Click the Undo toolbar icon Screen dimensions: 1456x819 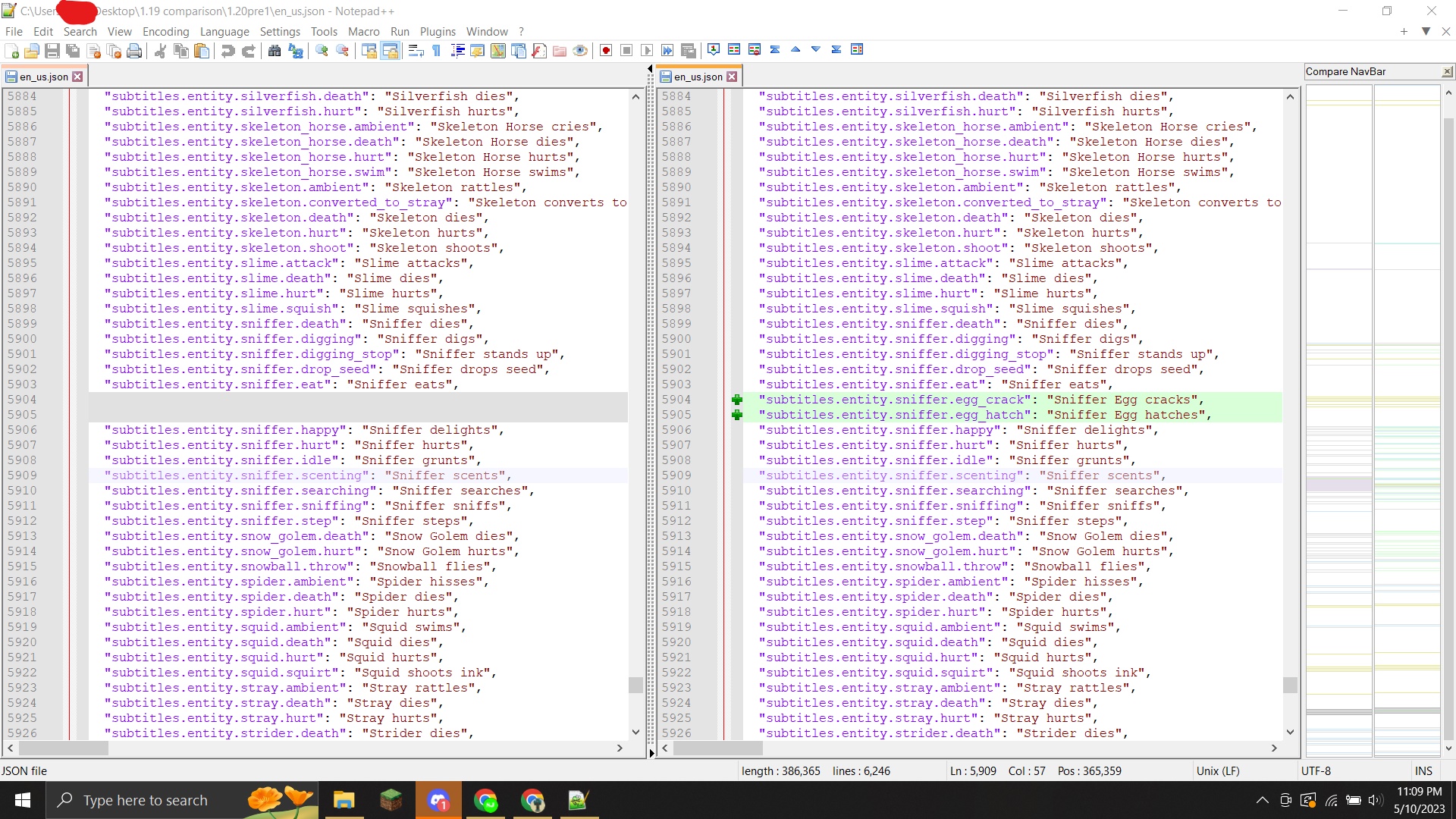(227, 51)
